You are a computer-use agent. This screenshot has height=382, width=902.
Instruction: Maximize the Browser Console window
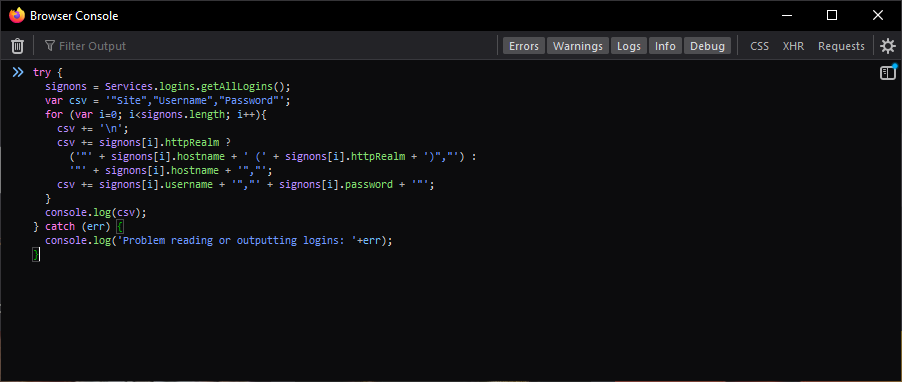pyautogui.click(x=832, y=16)
